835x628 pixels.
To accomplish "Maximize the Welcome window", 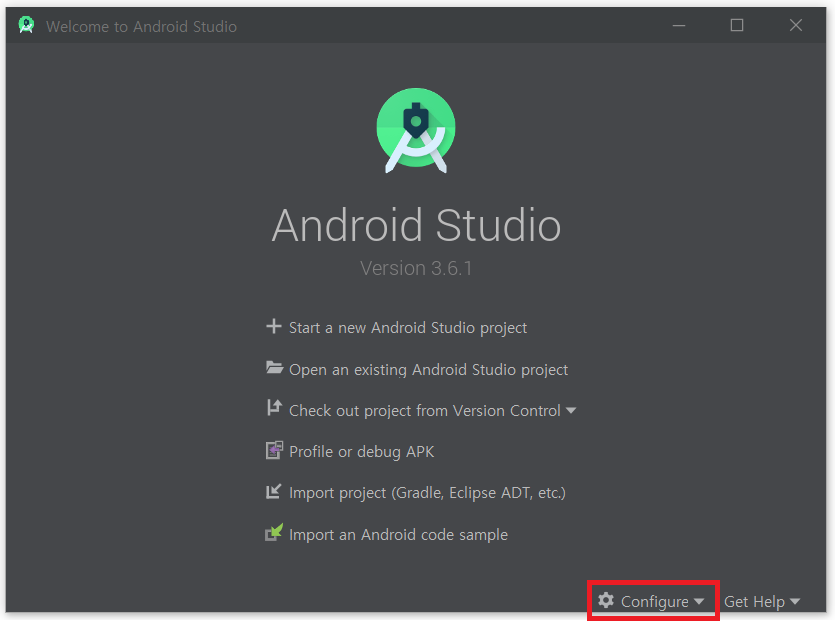I will pyautogui.click(x=736, y=25).
